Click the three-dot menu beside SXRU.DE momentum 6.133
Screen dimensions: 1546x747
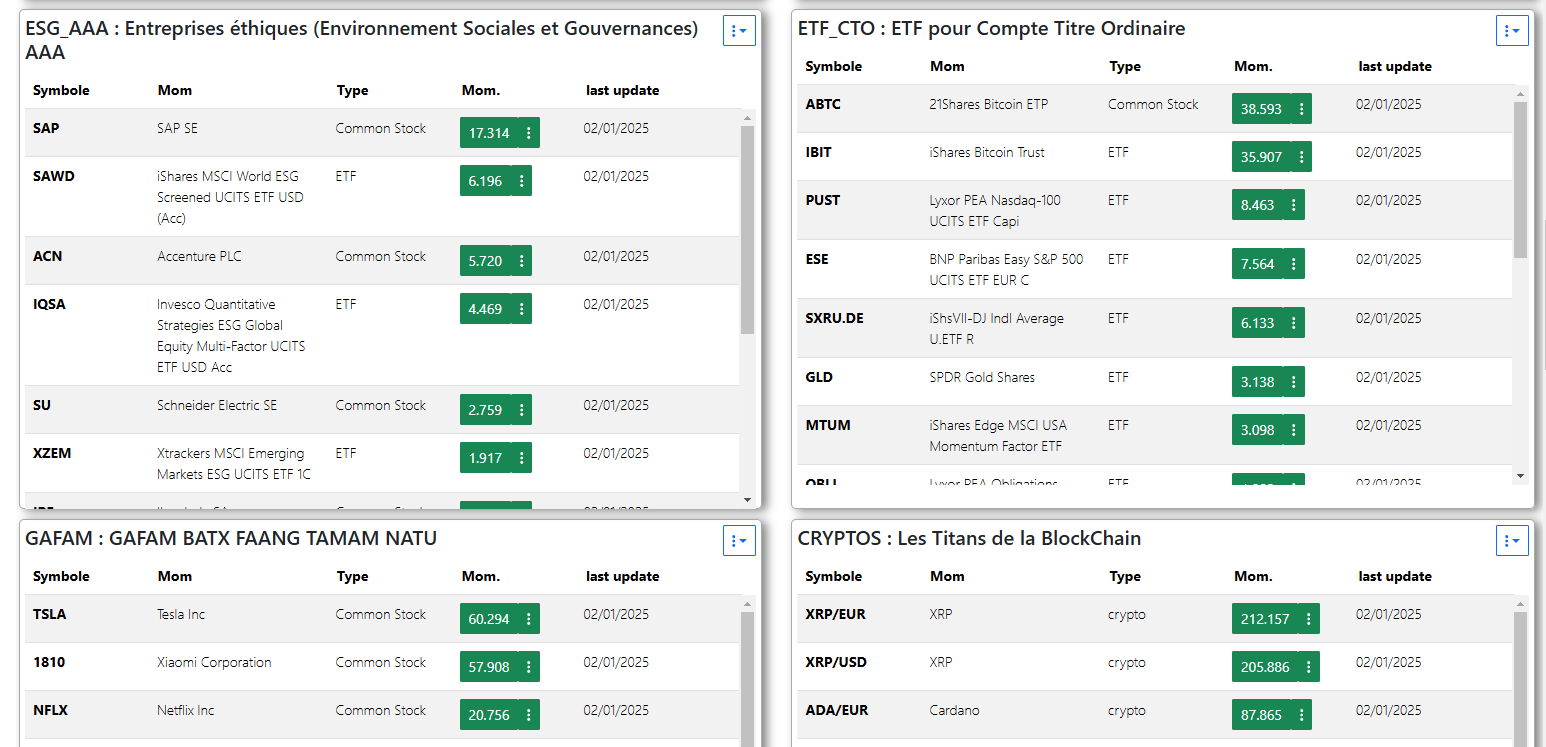[1293, 323]
